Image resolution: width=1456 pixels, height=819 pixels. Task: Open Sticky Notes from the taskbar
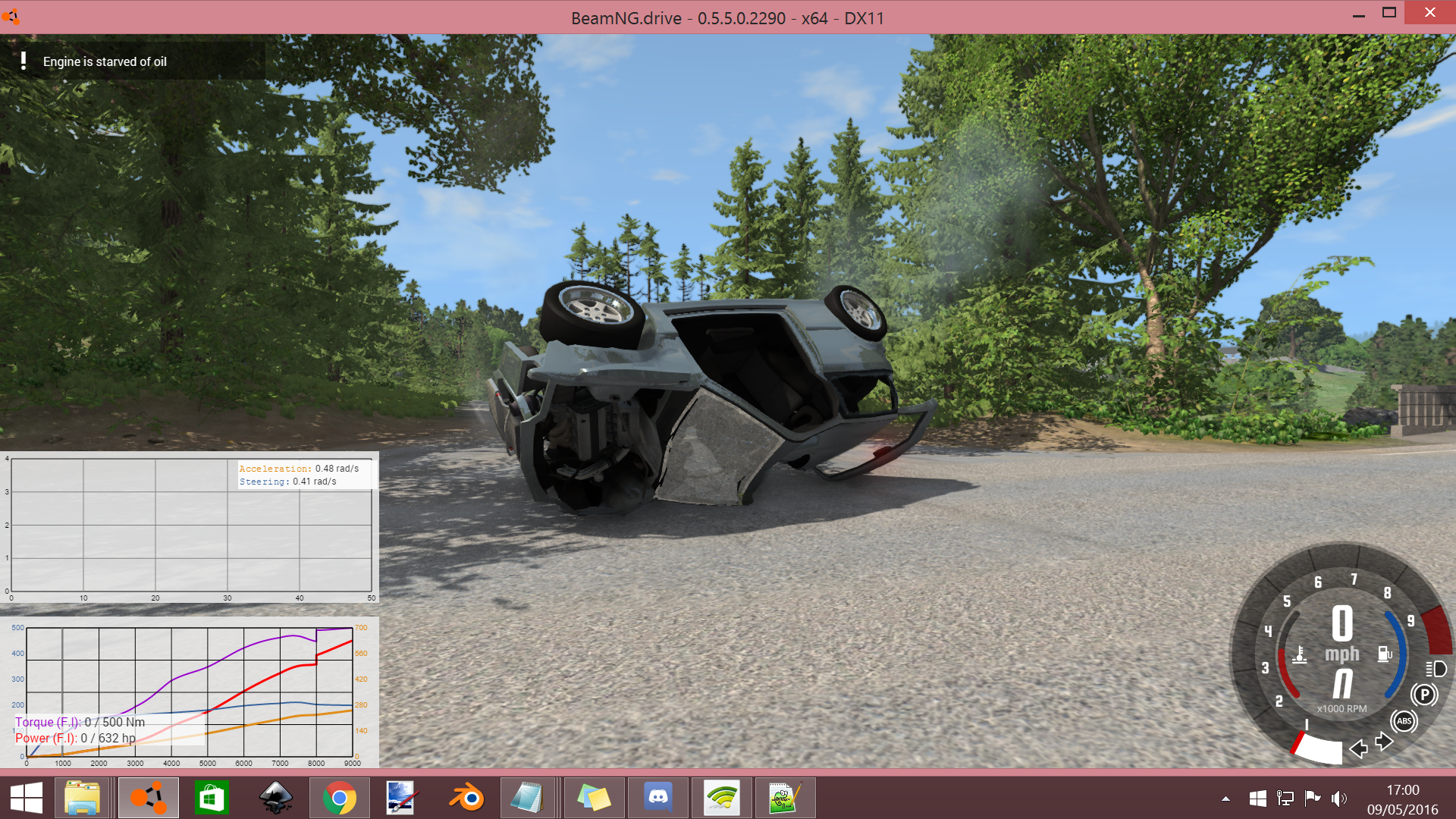point(594,798)
